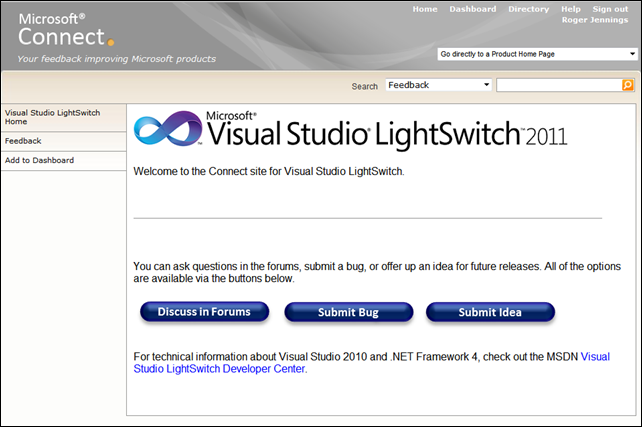The width and height of the screenshot is (642, 427).
Task: Open the Directory top navigation link
Action: (529, 9)
